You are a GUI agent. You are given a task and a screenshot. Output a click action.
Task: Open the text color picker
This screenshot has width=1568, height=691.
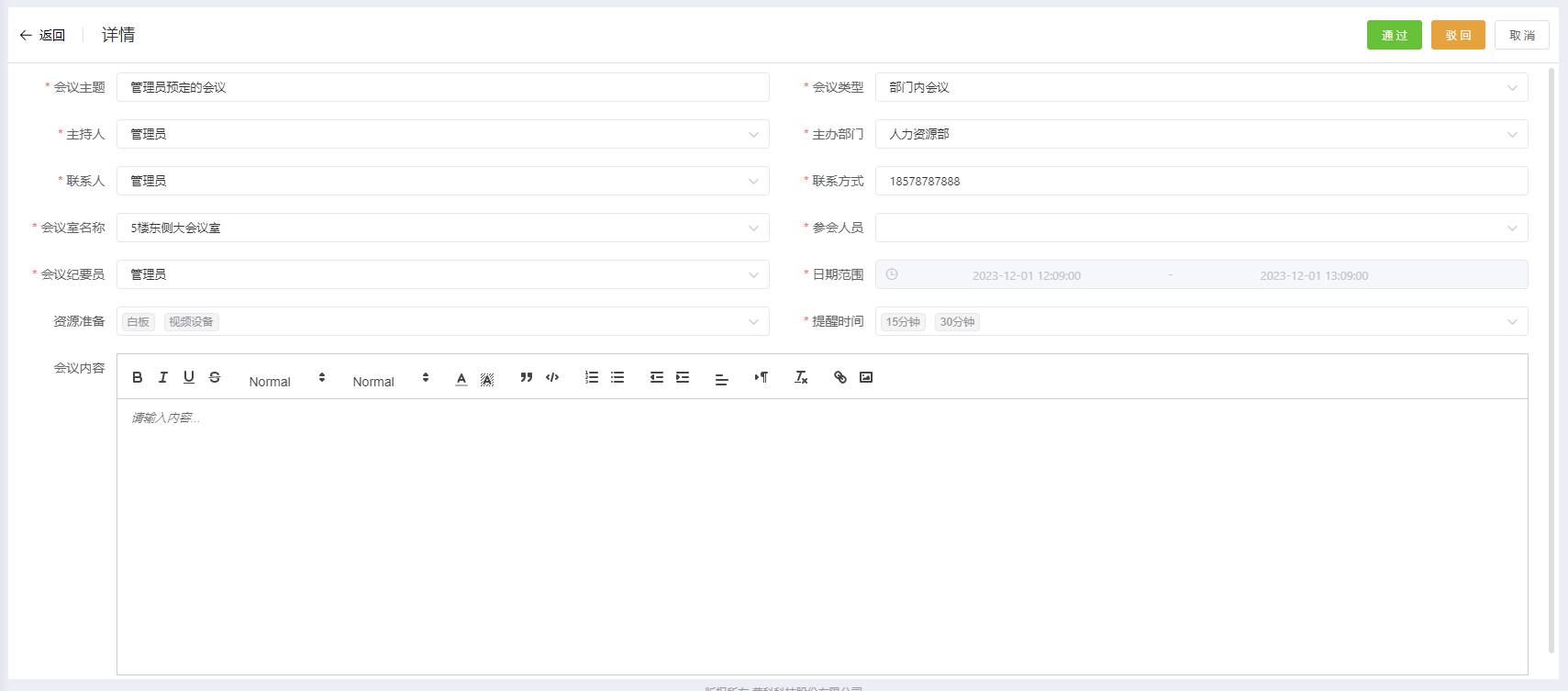click(x=462, y=378)
